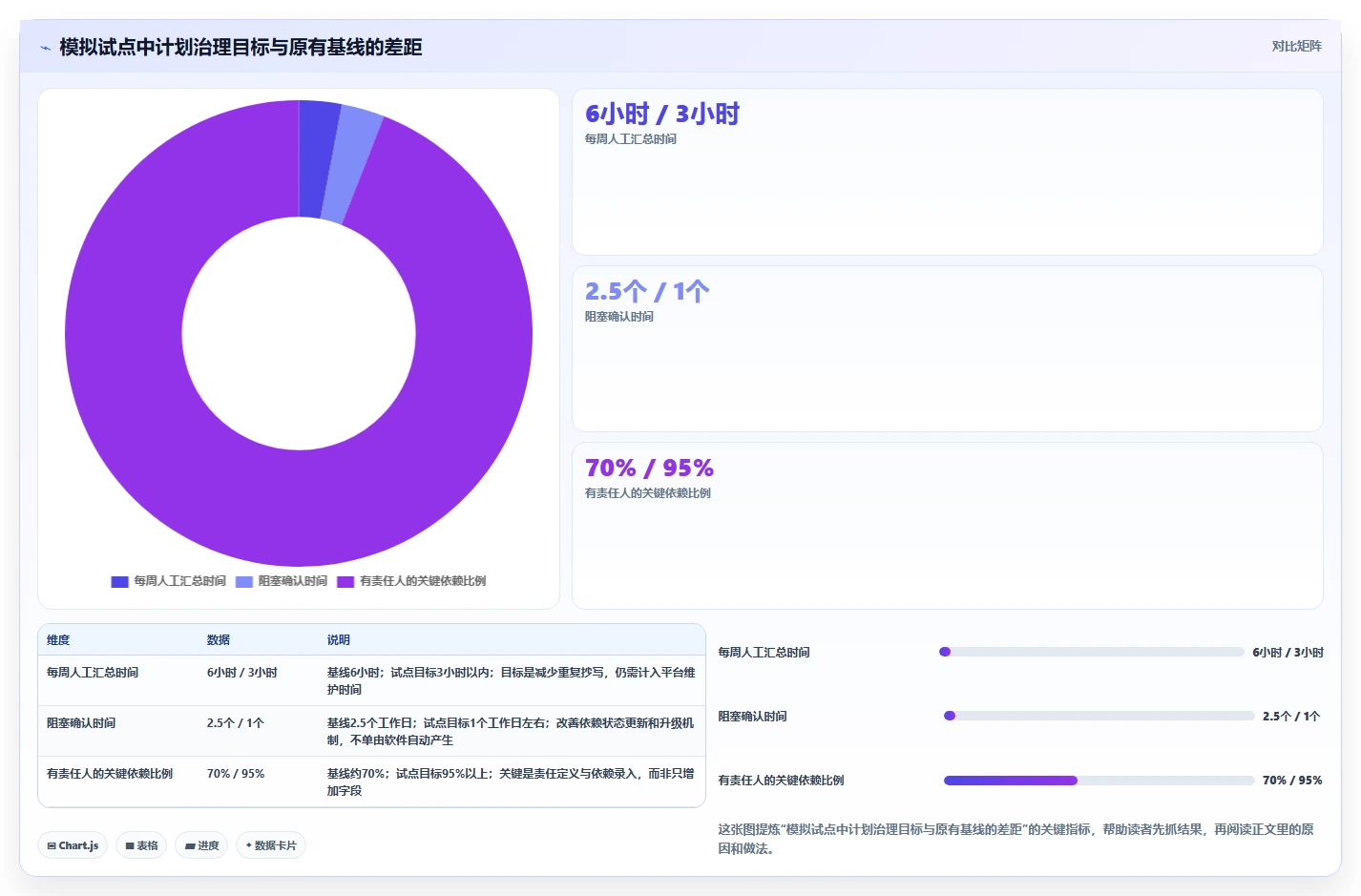
Task: Select the 6小时 / 3小时 stat card value
Action: coord(662,114)
